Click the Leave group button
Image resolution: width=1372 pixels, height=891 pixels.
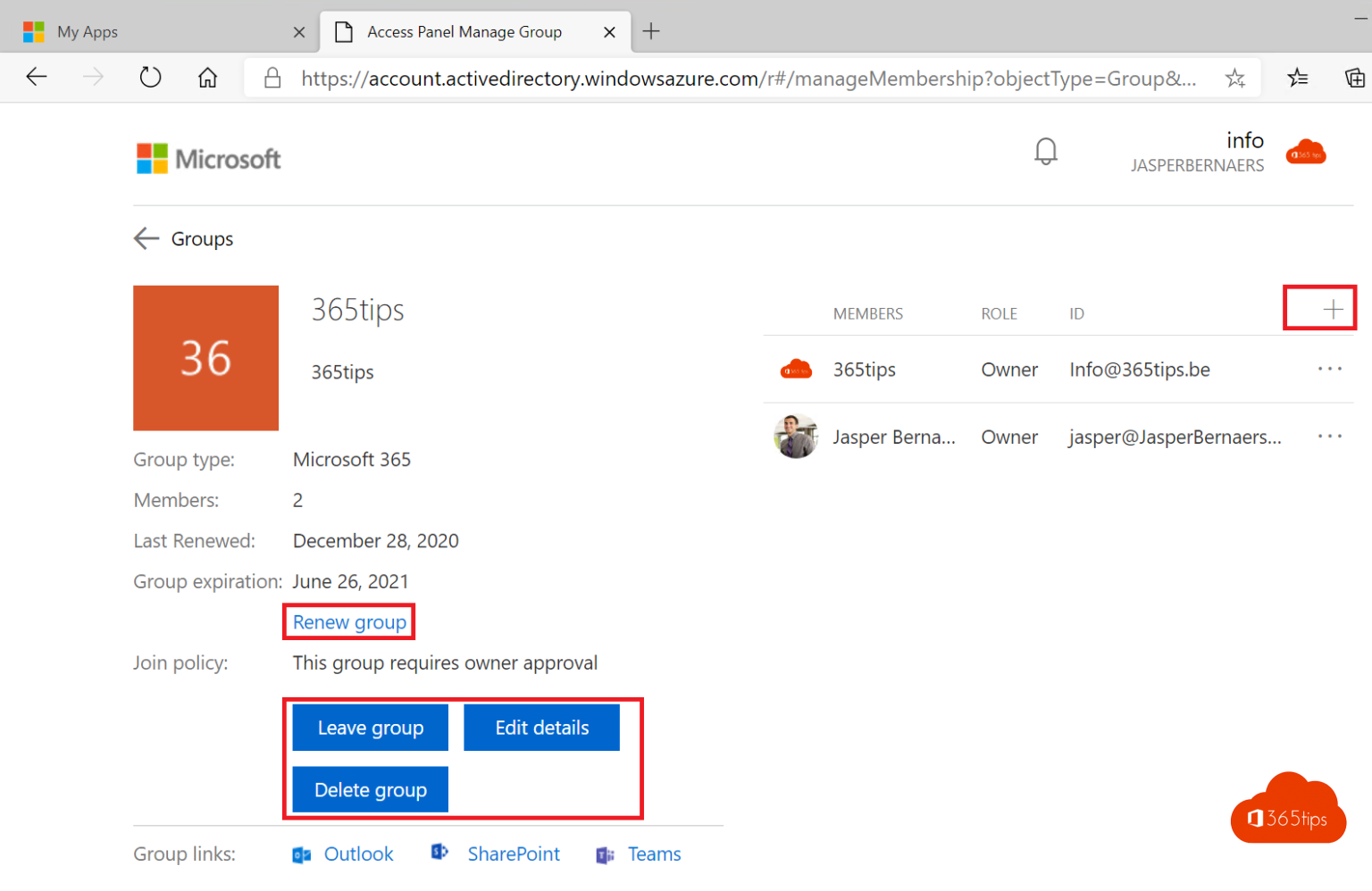point(370,728)
